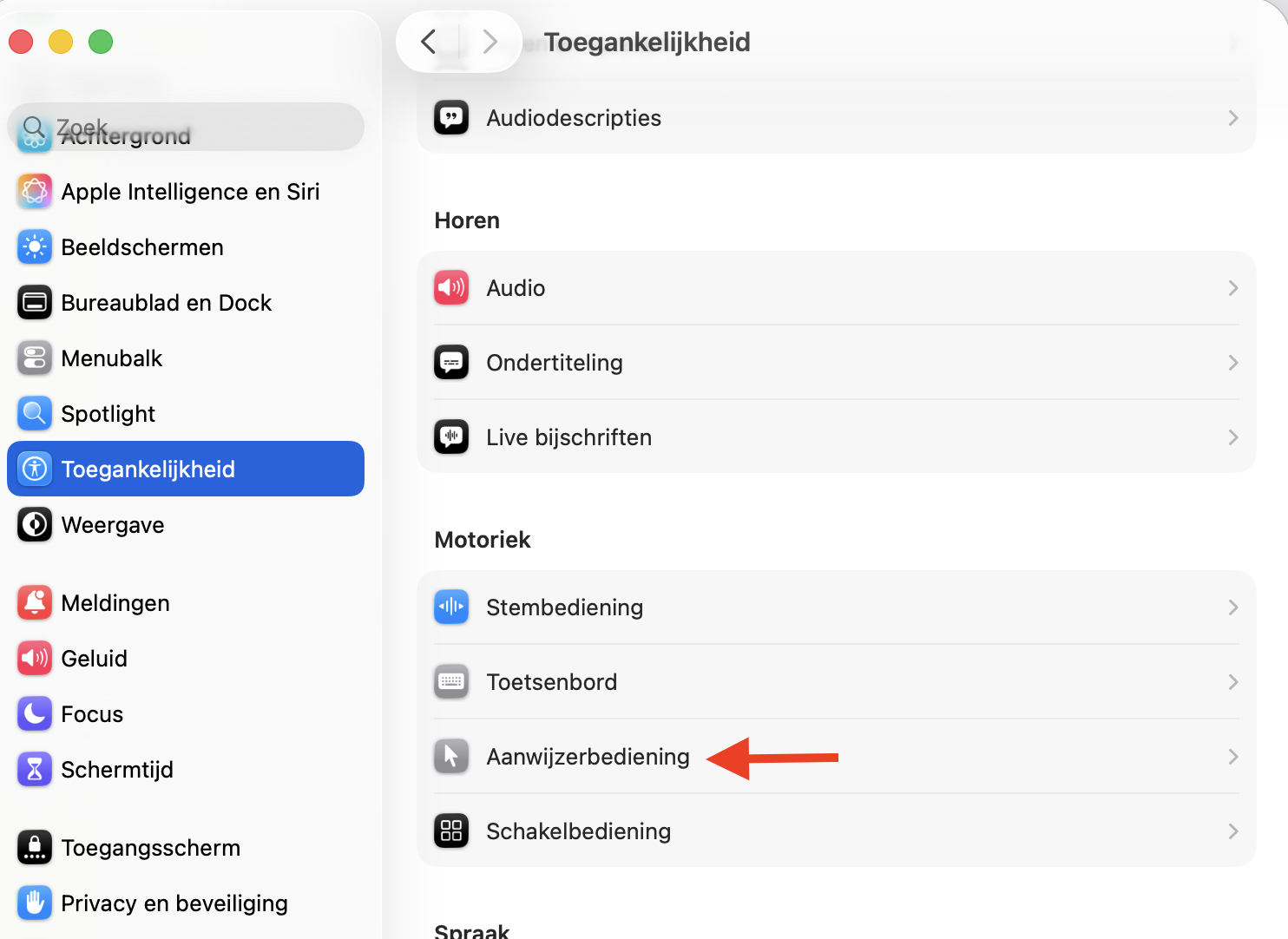The width and height of the screenshot is (1288, 939).
Task: Click the Privacy en beveiliging hand icon
Action: pos(34,903)
